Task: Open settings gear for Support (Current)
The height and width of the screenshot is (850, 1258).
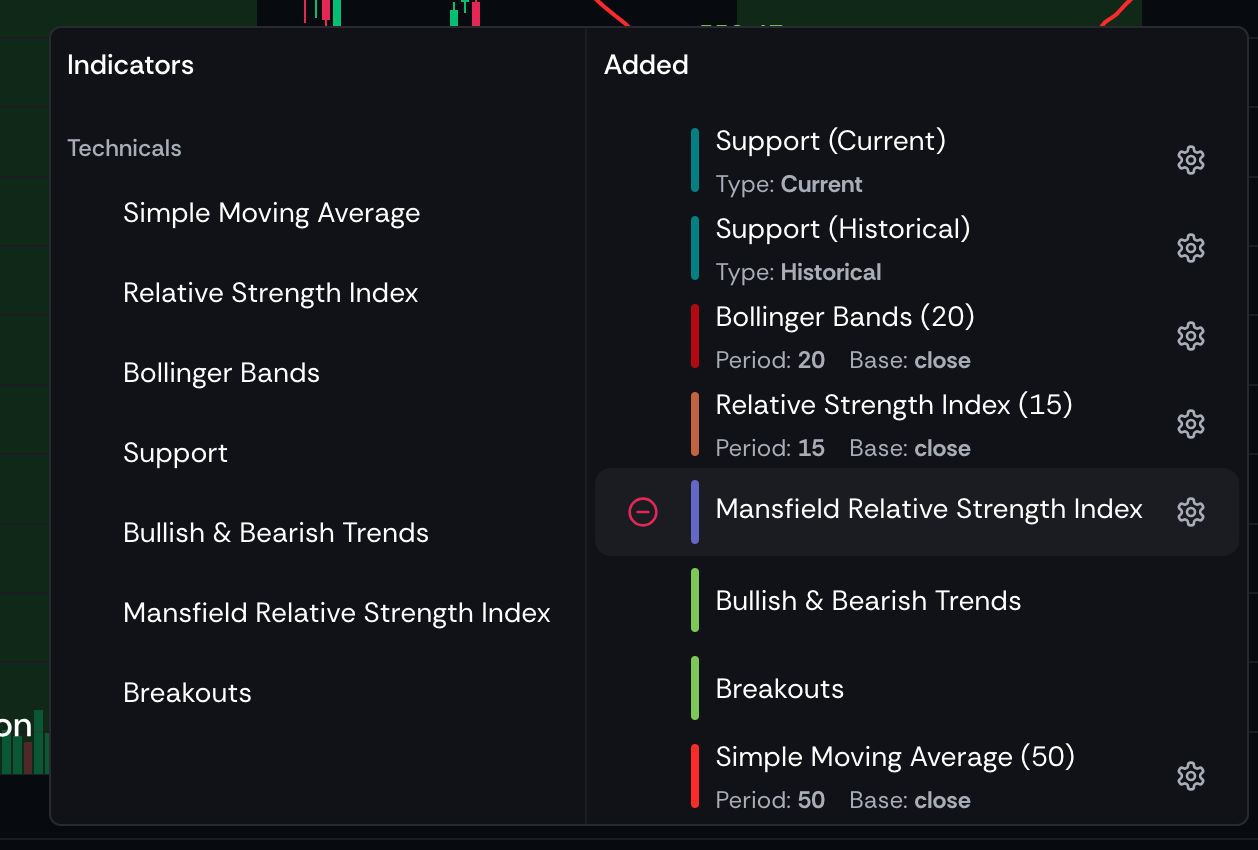Action: click(x=1190, y=160)
